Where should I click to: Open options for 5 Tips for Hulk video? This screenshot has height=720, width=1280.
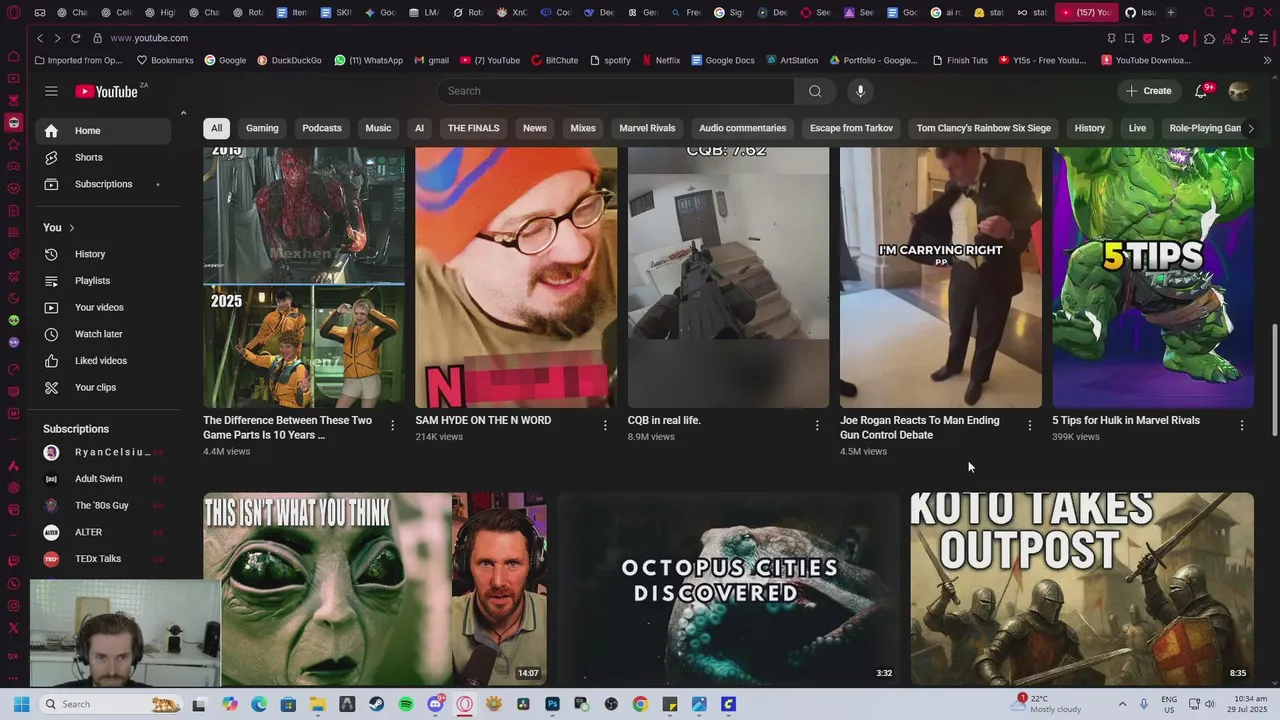click(x=1242, y=425)
